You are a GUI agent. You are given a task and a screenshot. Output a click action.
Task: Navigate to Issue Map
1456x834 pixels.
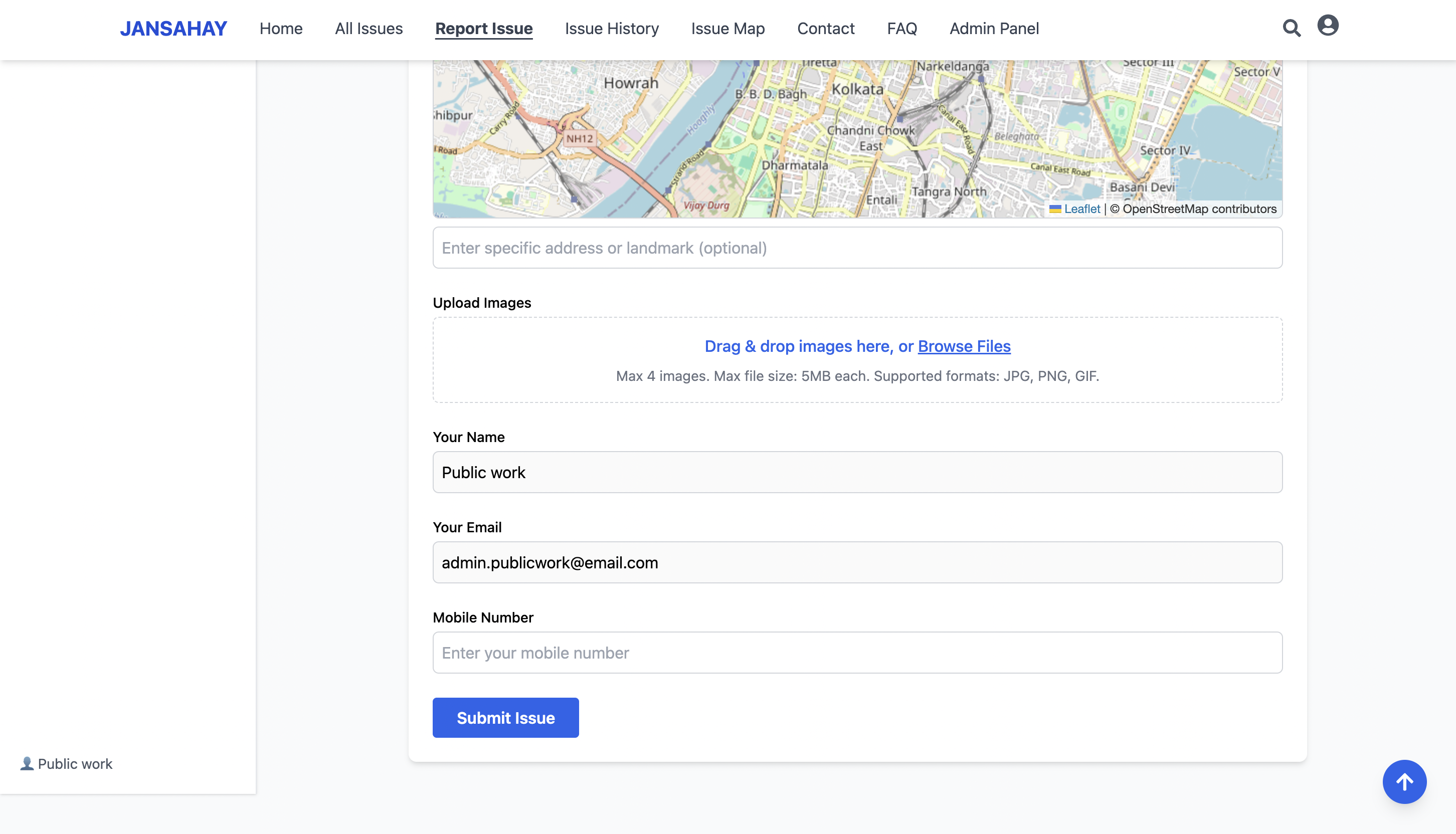click(727, 29)
